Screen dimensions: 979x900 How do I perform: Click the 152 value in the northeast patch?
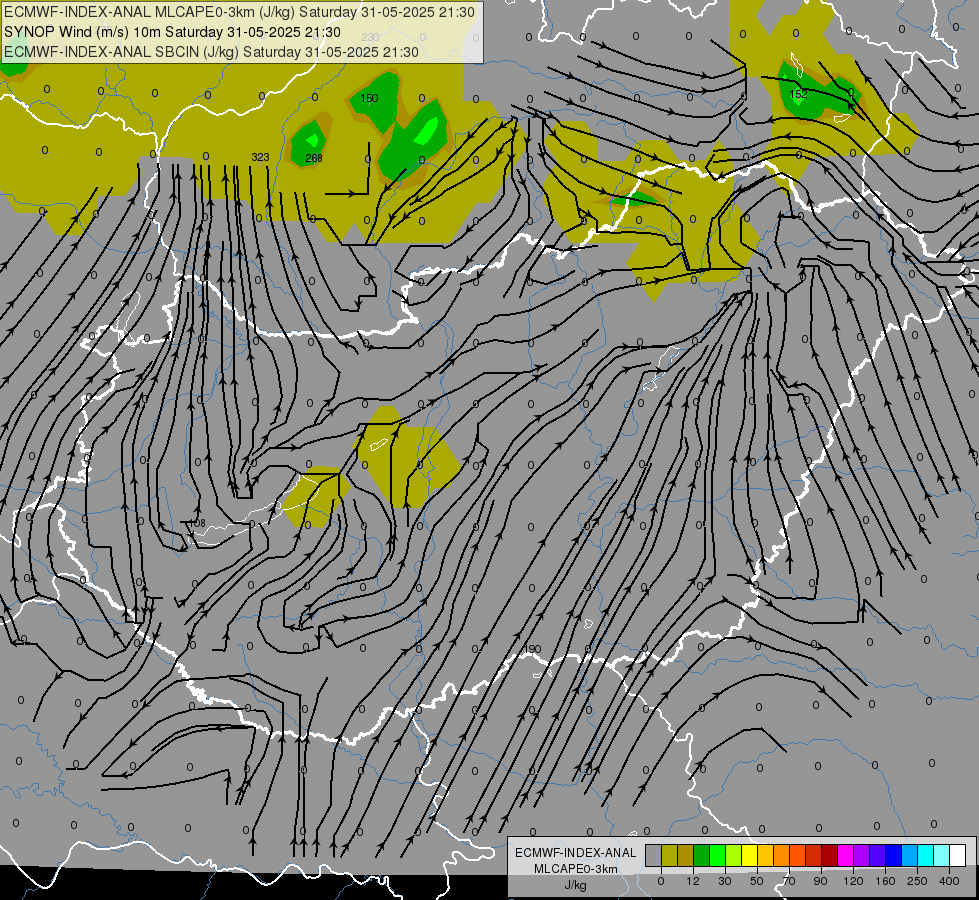[799, 94]
